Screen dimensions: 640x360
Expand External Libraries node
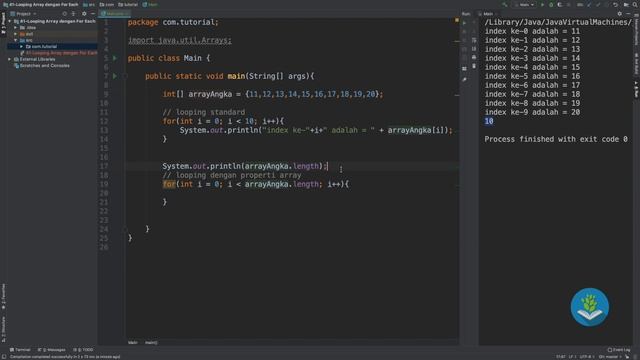pyautogui.click(x=10, y=59)
